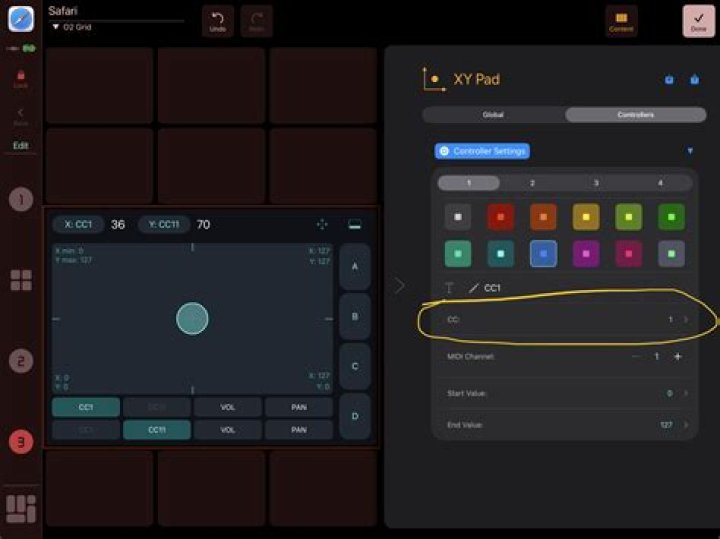Select preset A on XY pad

tap(354, 266)
